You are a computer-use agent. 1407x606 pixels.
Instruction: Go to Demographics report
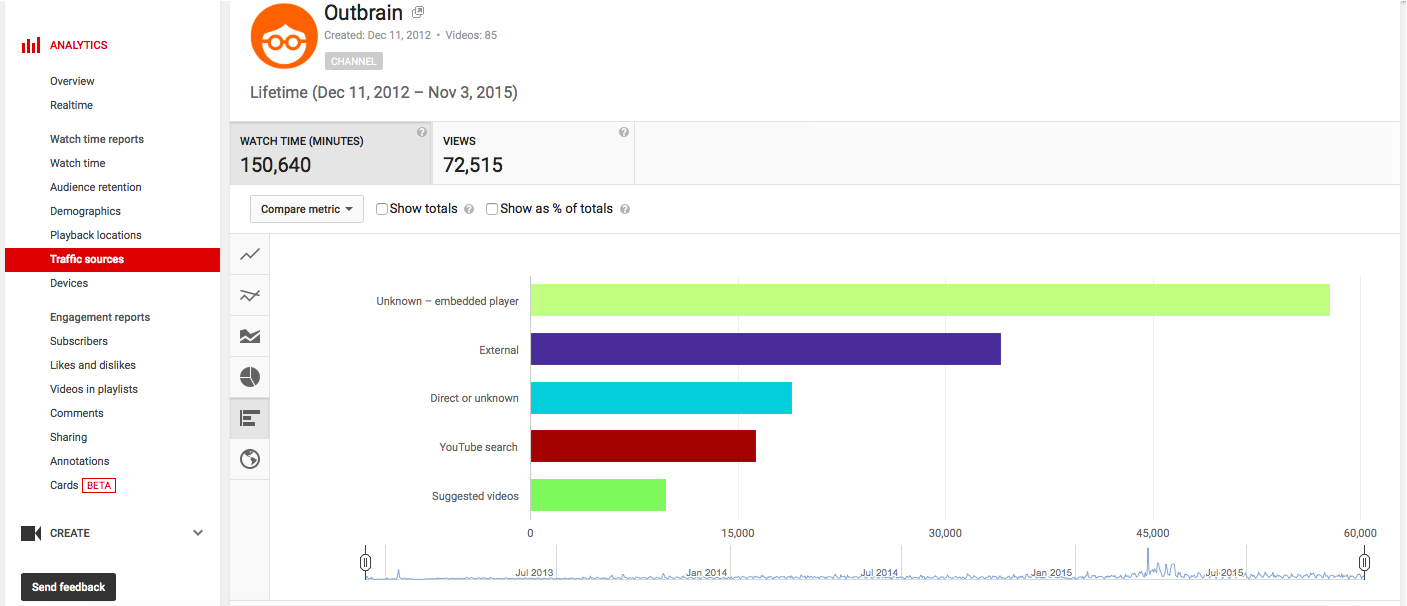[x=85, y=211]
